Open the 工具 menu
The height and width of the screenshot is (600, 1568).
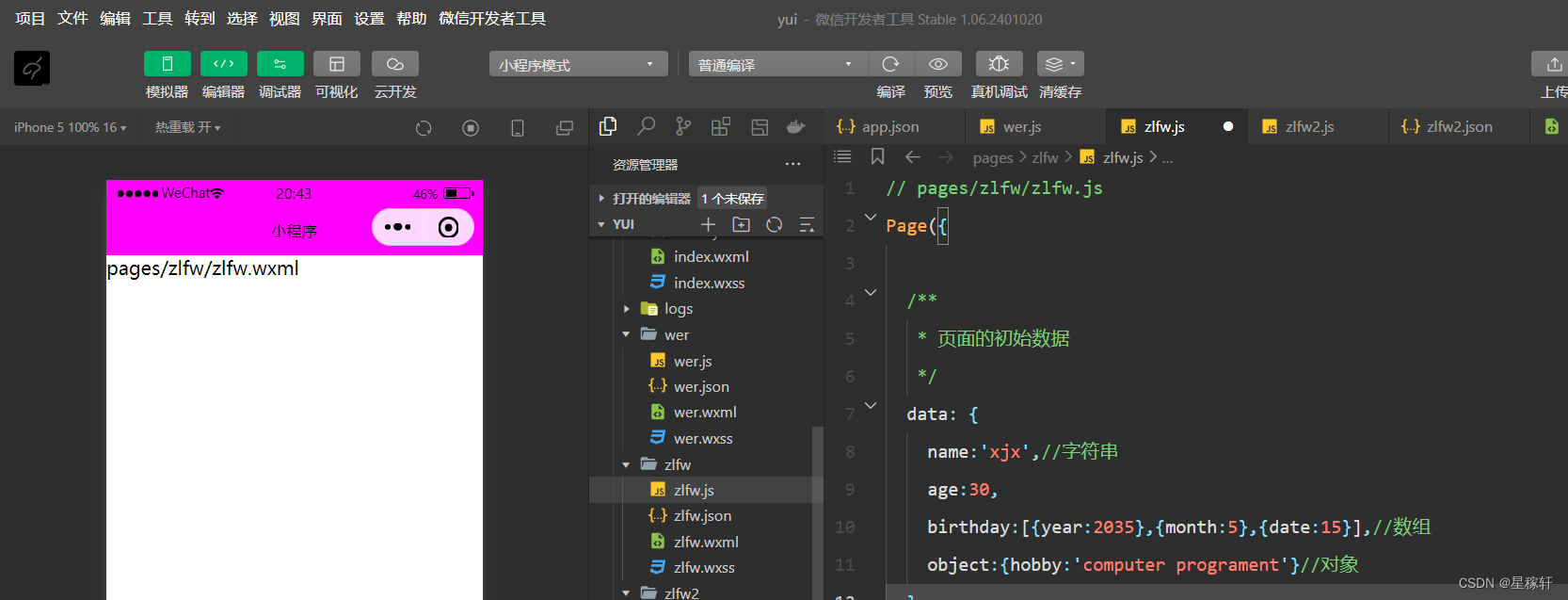tap(157, 19)
